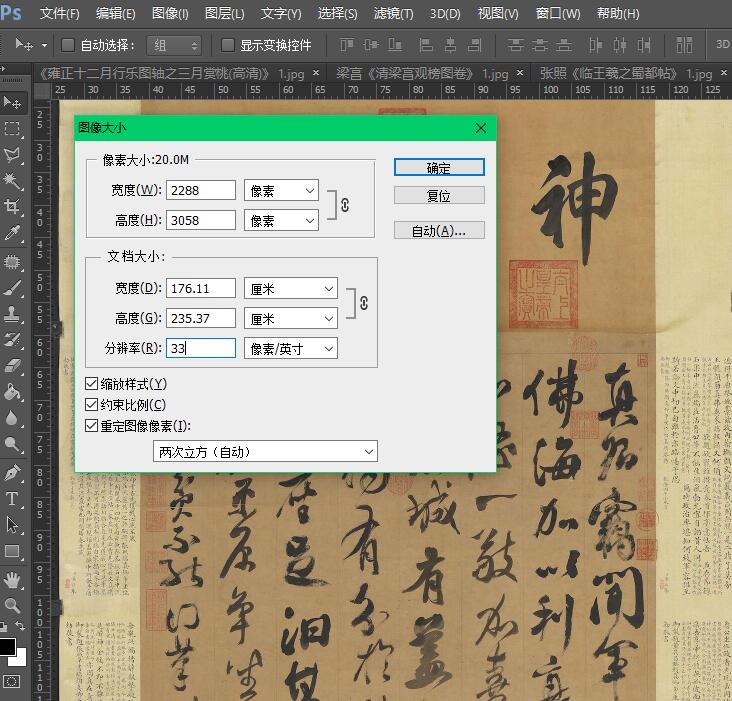Open the Move tool preset picker arrow

[44, 46]
